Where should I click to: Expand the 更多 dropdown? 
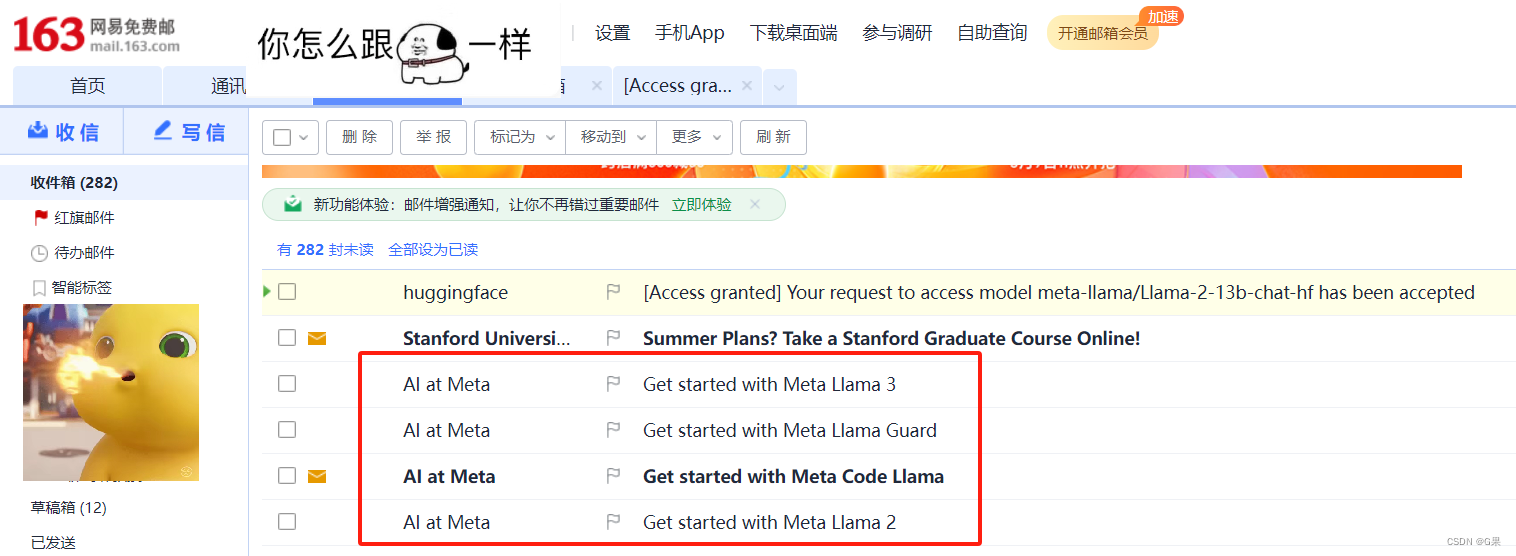695,137
